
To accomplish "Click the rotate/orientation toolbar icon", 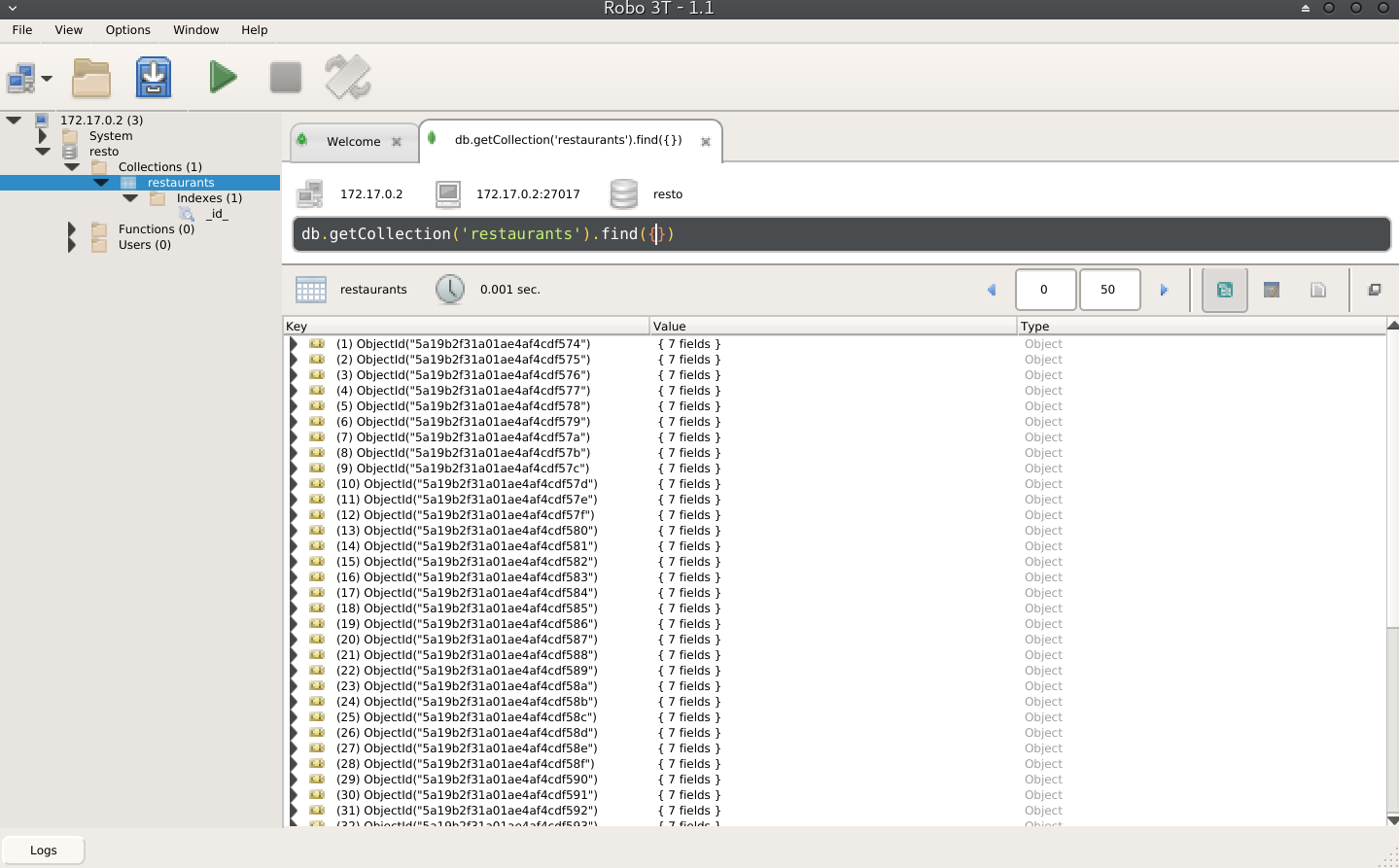I will 348,77.
